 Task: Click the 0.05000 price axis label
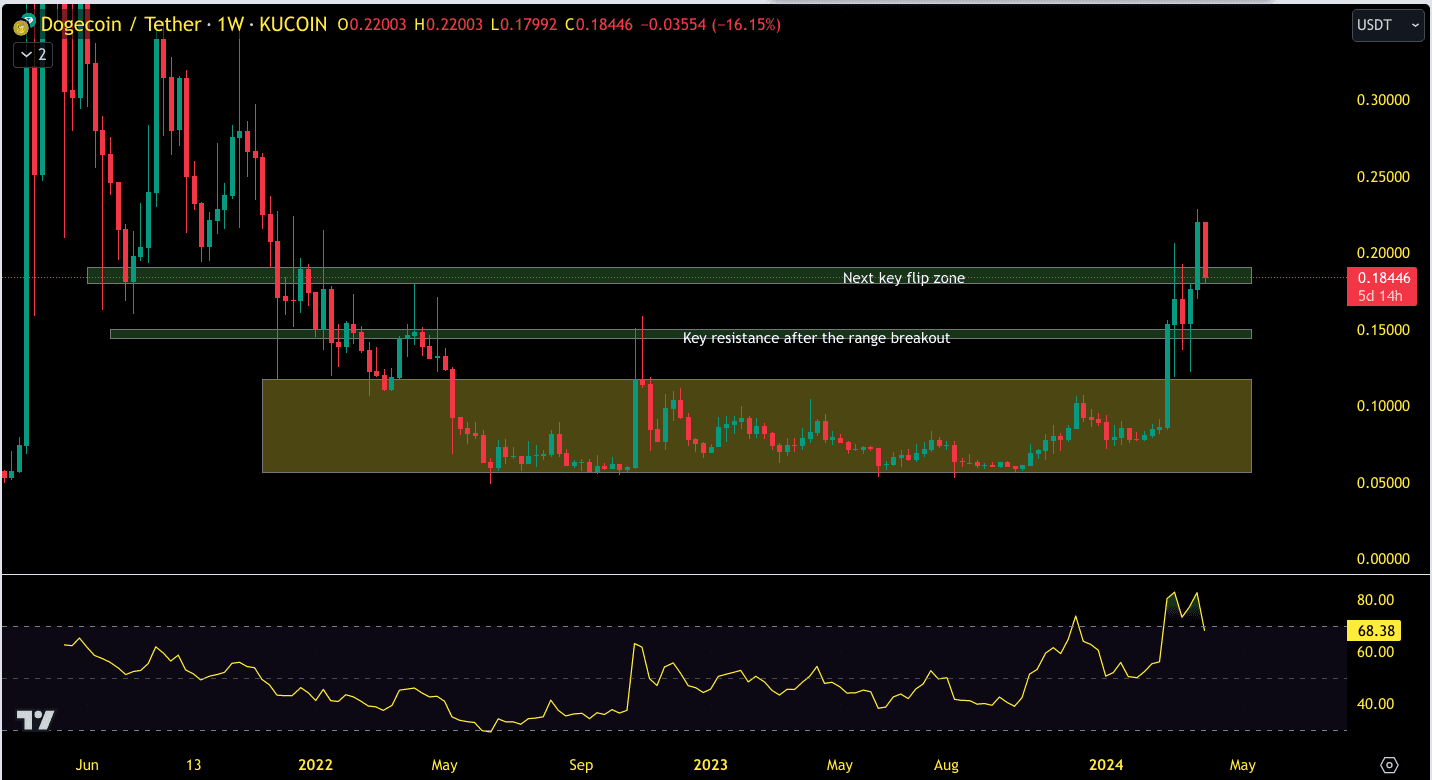click(1383, 483)
